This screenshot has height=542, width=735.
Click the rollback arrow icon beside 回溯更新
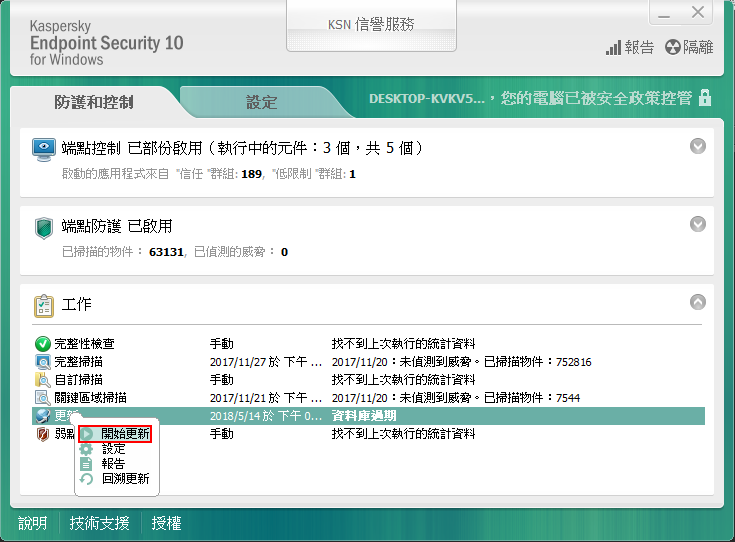pyautogui.click(x=86, y=479)
